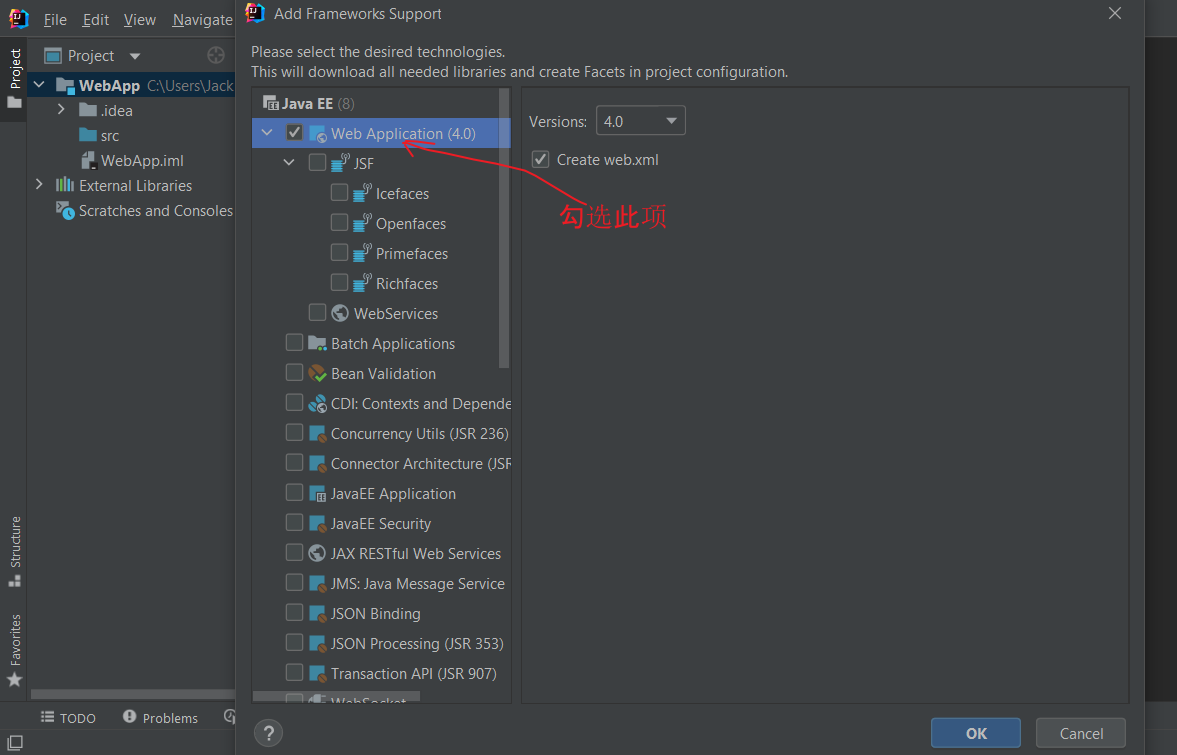This screenshot has width=1177, height=755.
Task: Open the Edit menu
Action: (x=95, y=20)
